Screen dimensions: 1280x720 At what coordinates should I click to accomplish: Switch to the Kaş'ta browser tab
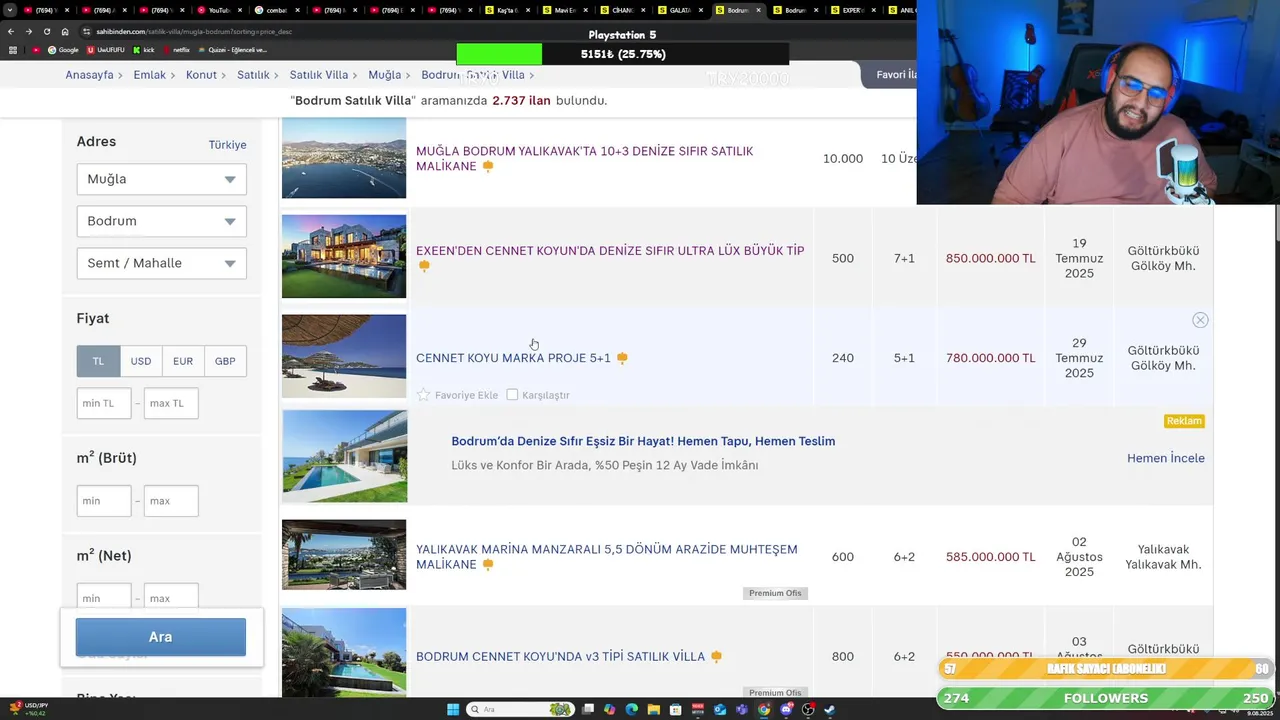509,10
